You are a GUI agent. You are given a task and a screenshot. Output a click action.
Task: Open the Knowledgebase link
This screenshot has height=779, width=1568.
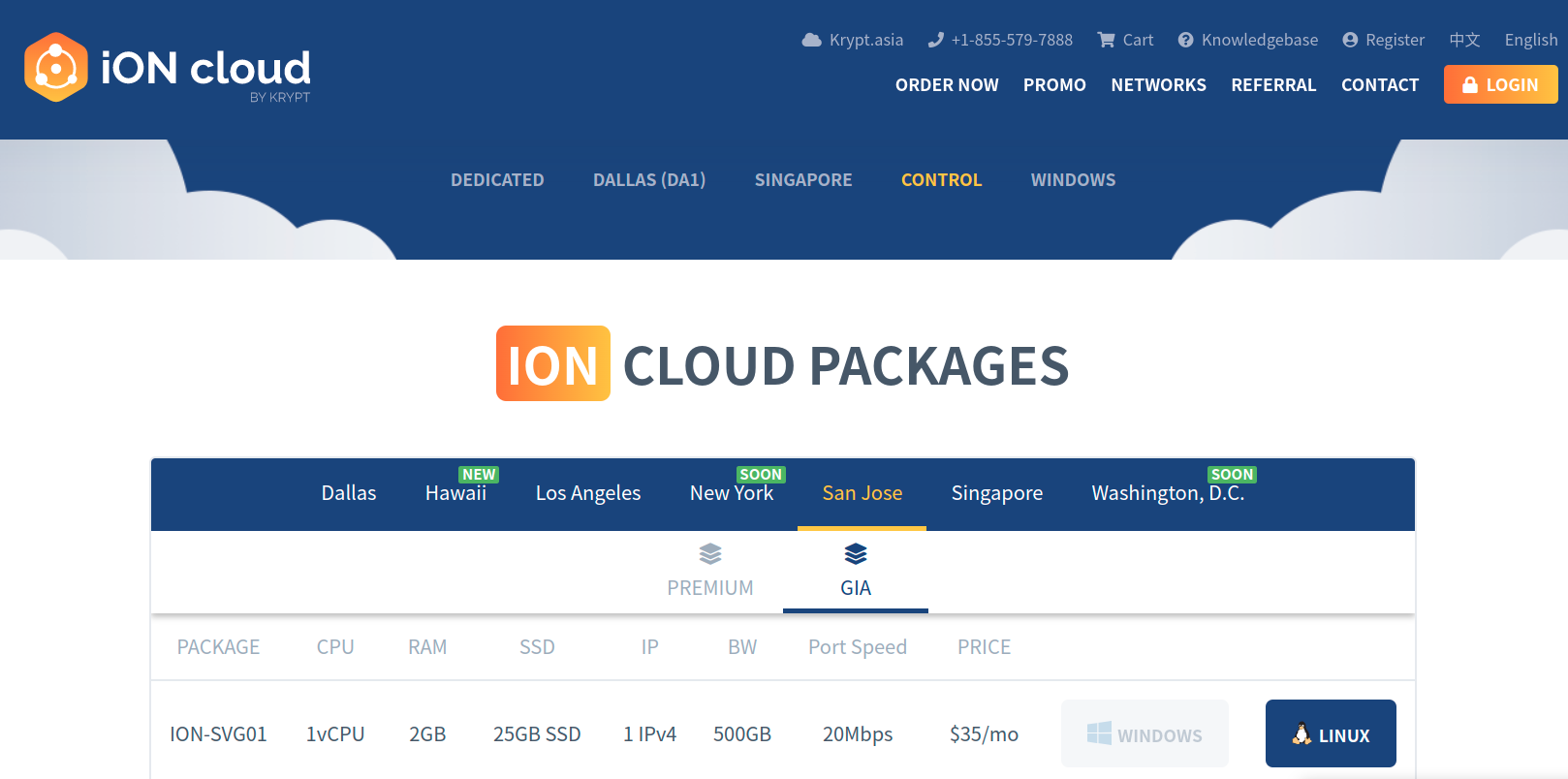pyautogui.click(x=1248, y=40)
